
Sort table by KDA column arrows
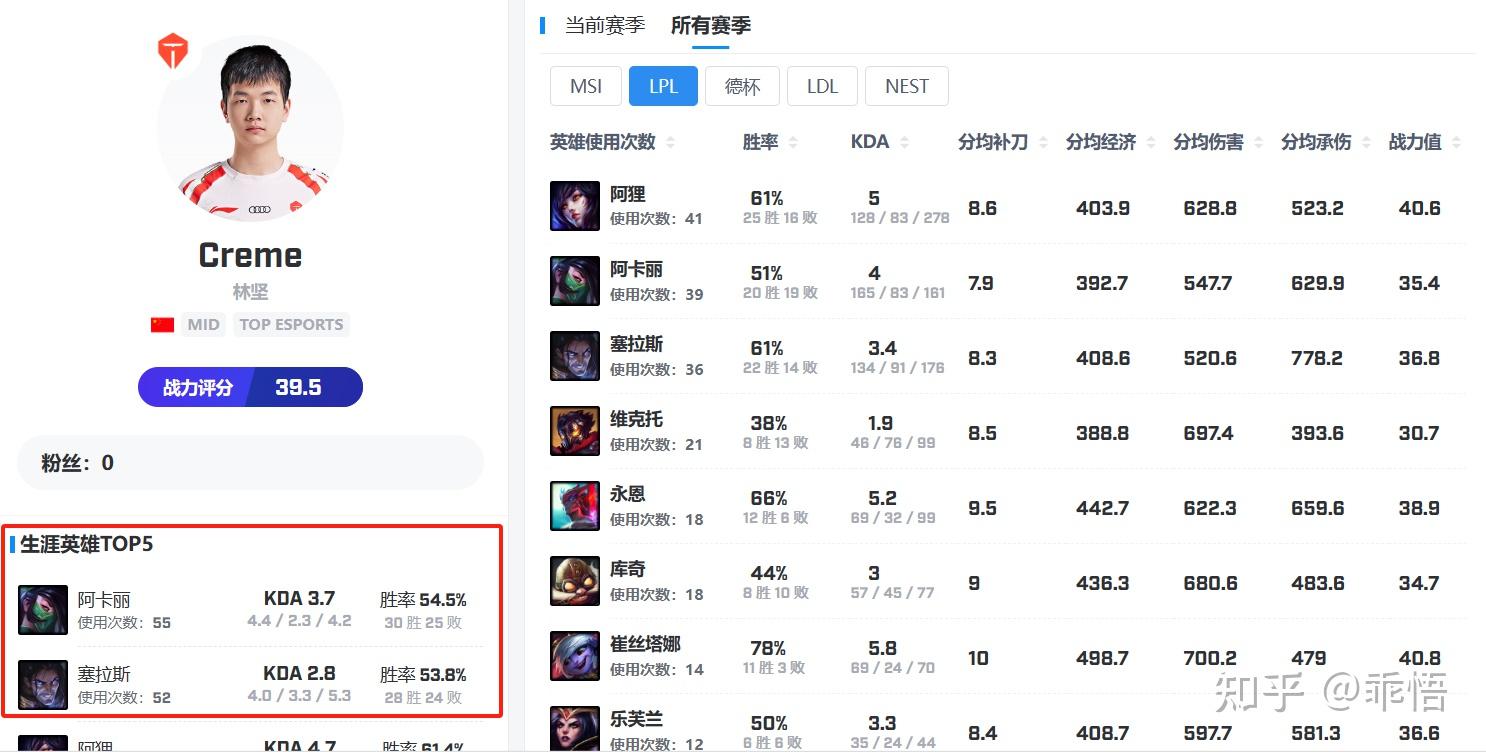pos(904,143)
